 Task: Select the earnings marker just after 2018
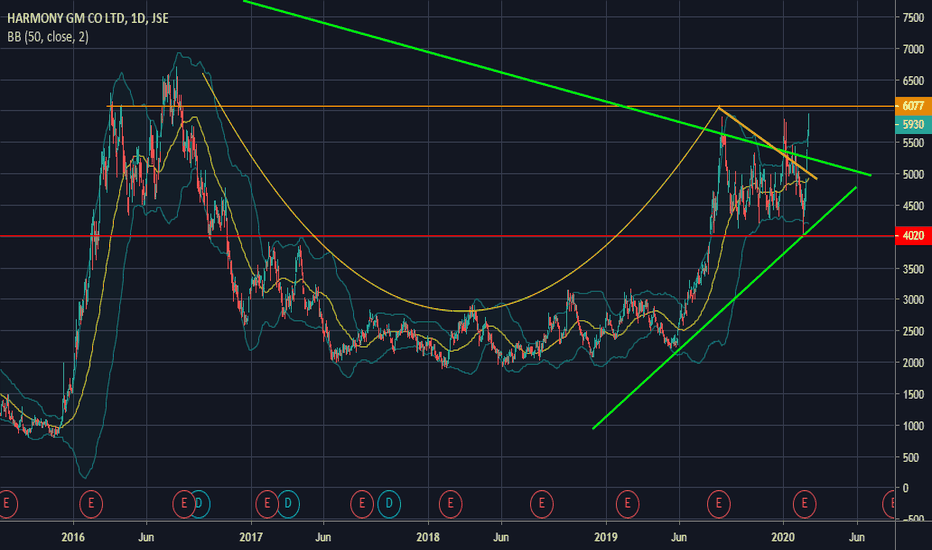451,504
